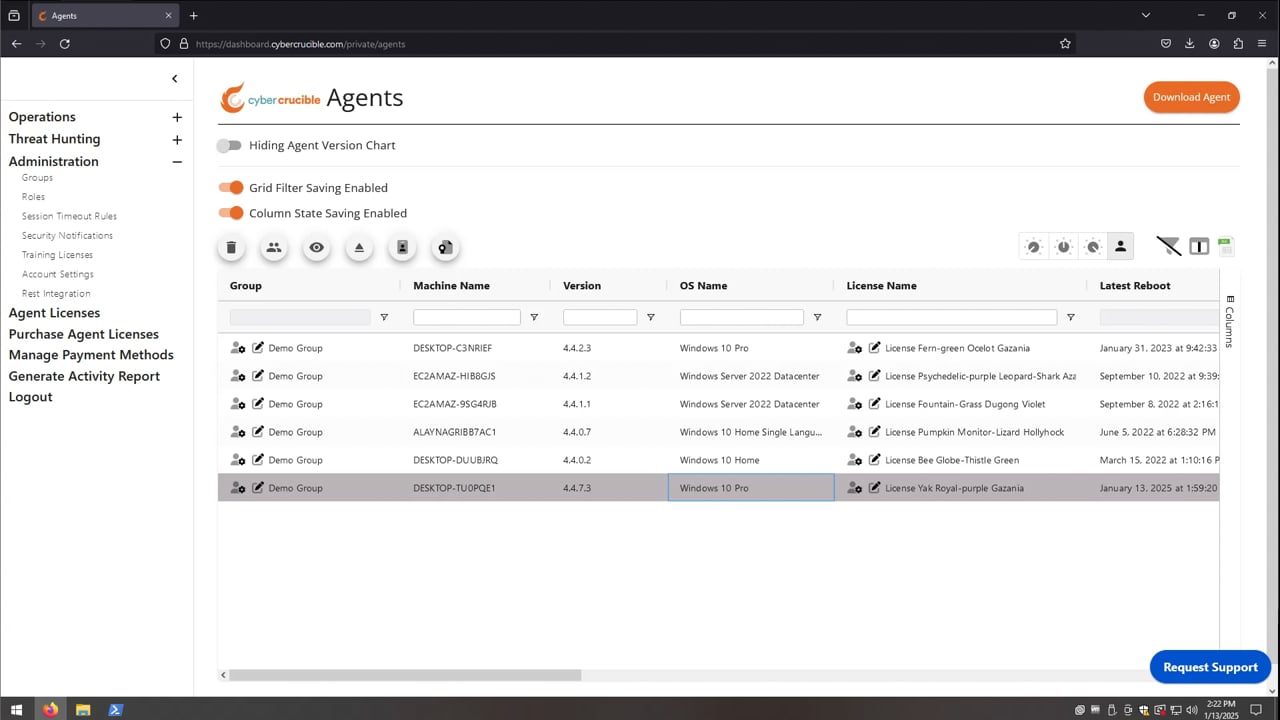Click the browser reload button
The image size is (1280, 720).
pos(65,44)
